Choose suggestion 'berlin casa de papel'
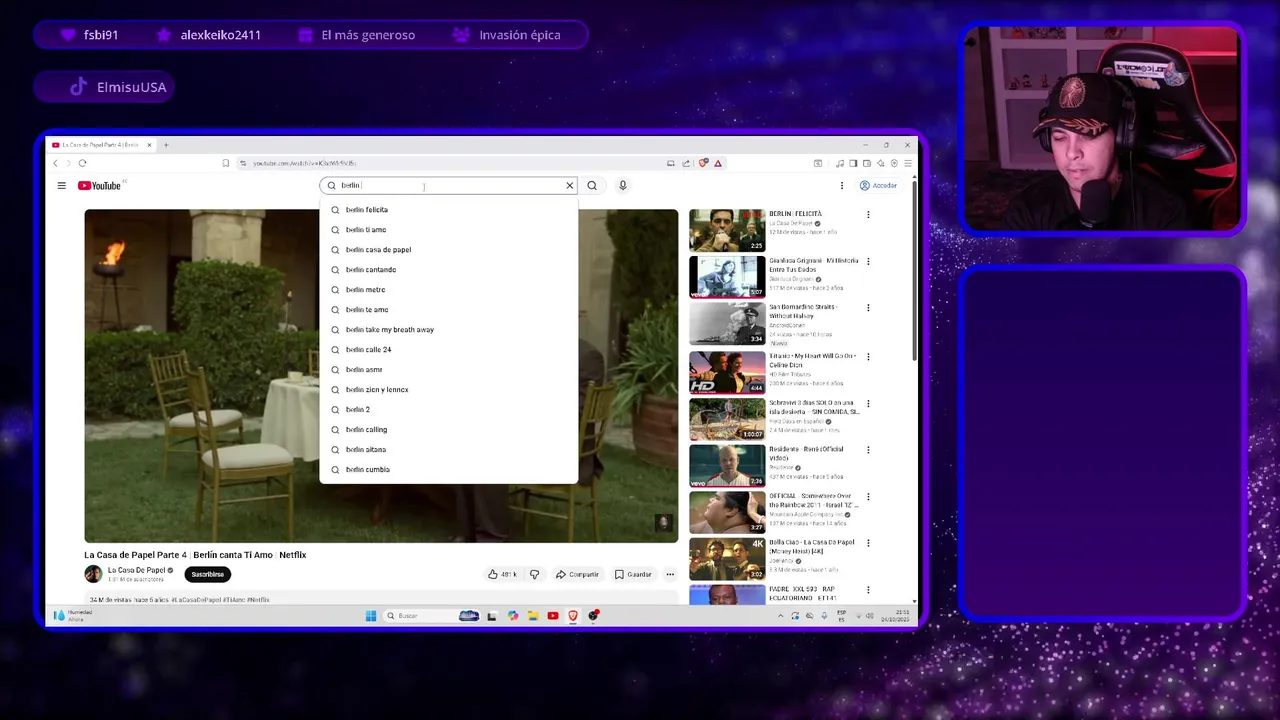This screenshot has width=1280, height=720. 448,250
